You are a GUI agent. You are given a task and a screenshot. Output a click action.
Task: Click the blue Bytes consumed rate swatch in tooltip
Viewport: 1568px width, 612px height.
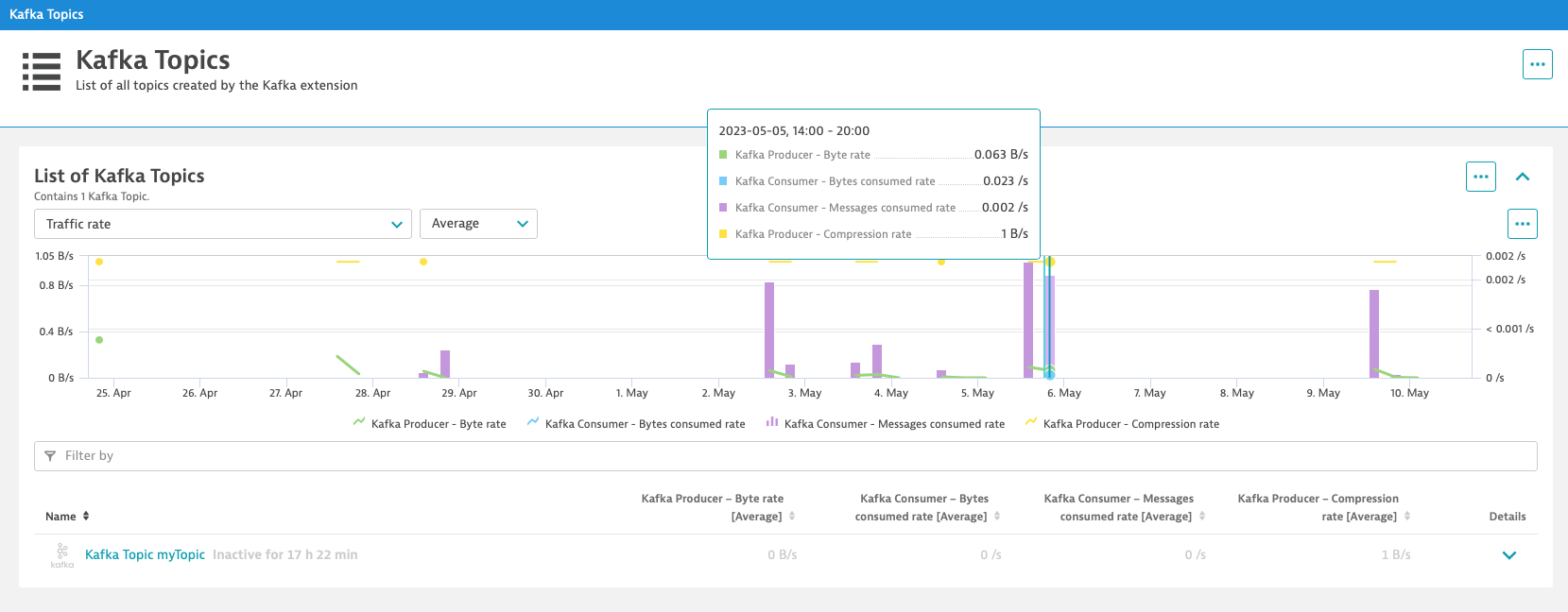pos(723,181)
